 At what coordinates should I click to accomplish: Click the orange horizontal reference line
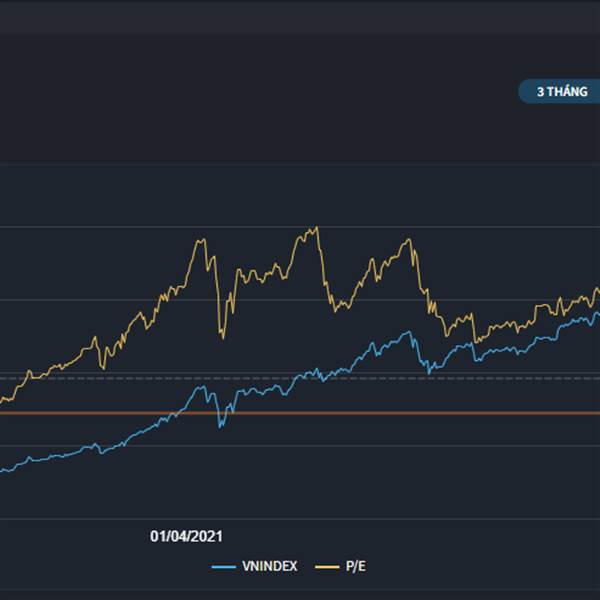[x=300, y=412]
